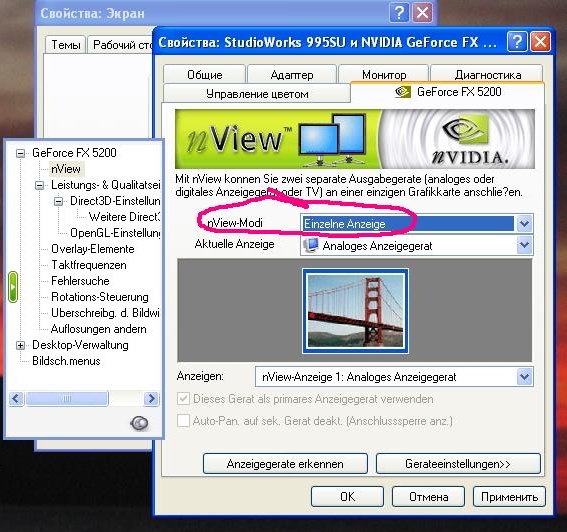
Task: Open the Anzeigen dropdown arrow
Action: tap(524, 377)
